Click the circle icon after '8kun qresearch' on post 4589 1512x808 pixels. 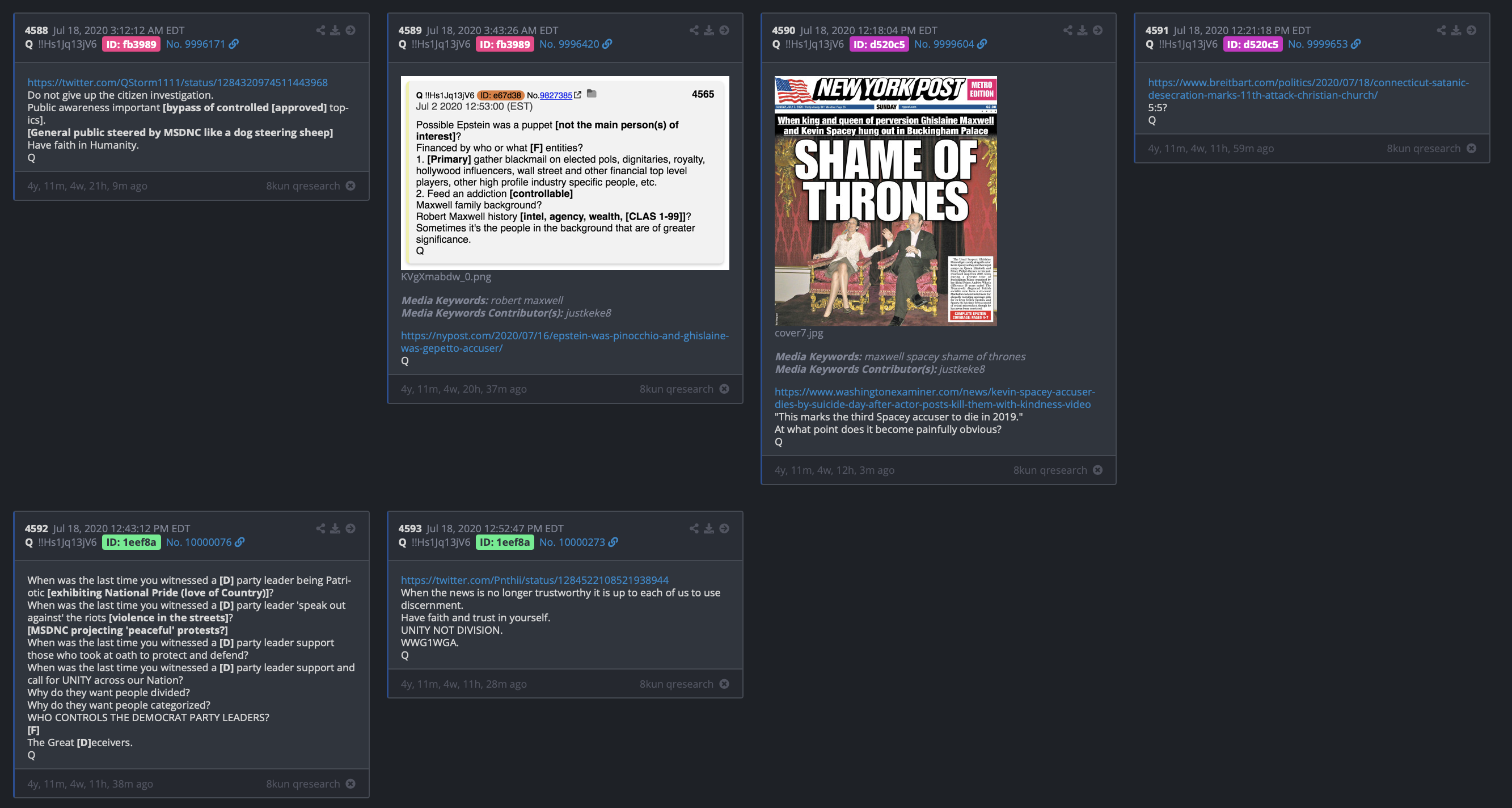pos(724,389)
